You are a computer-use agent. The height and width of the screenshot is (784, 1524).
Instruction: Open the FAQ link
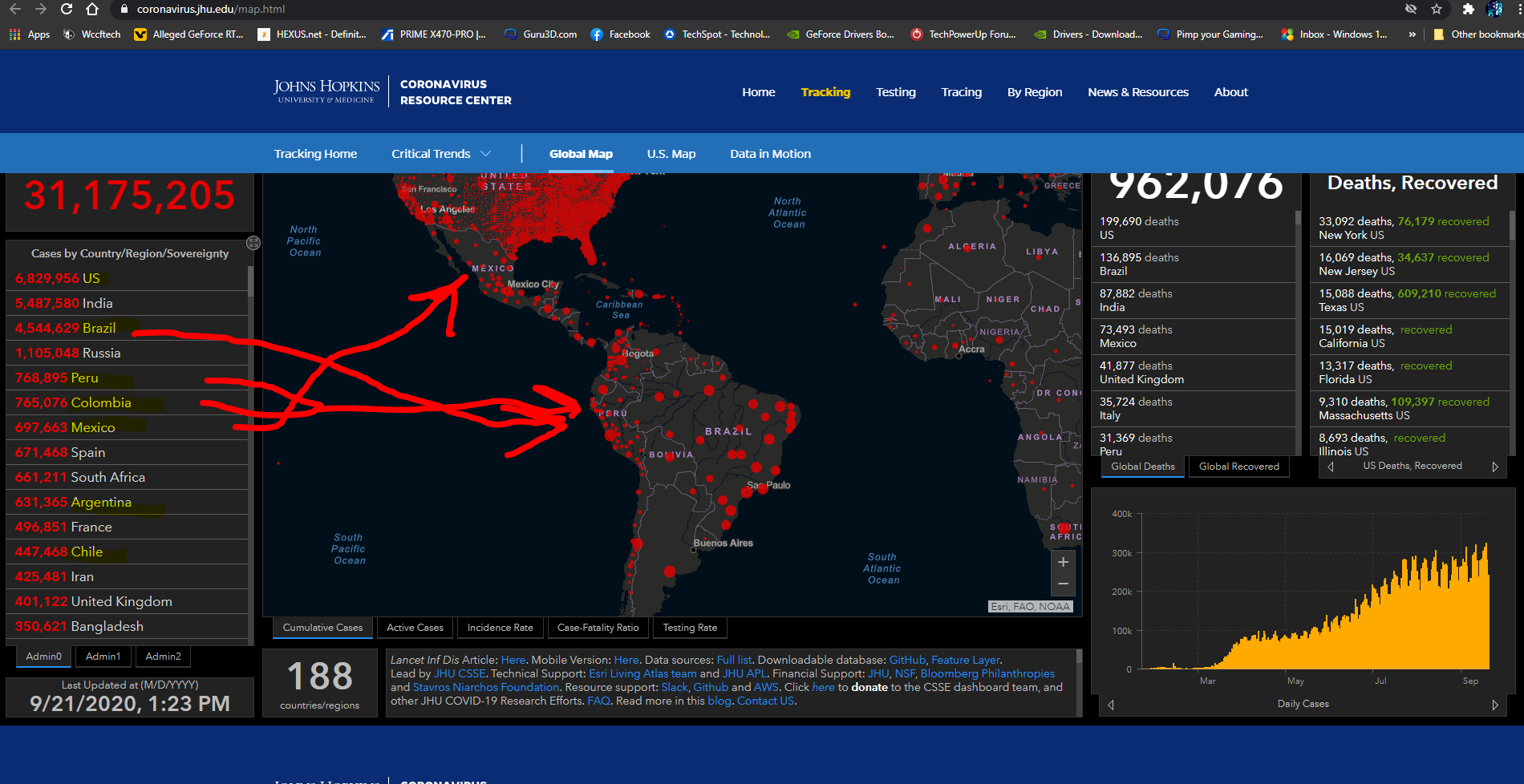tap(598, 701)
